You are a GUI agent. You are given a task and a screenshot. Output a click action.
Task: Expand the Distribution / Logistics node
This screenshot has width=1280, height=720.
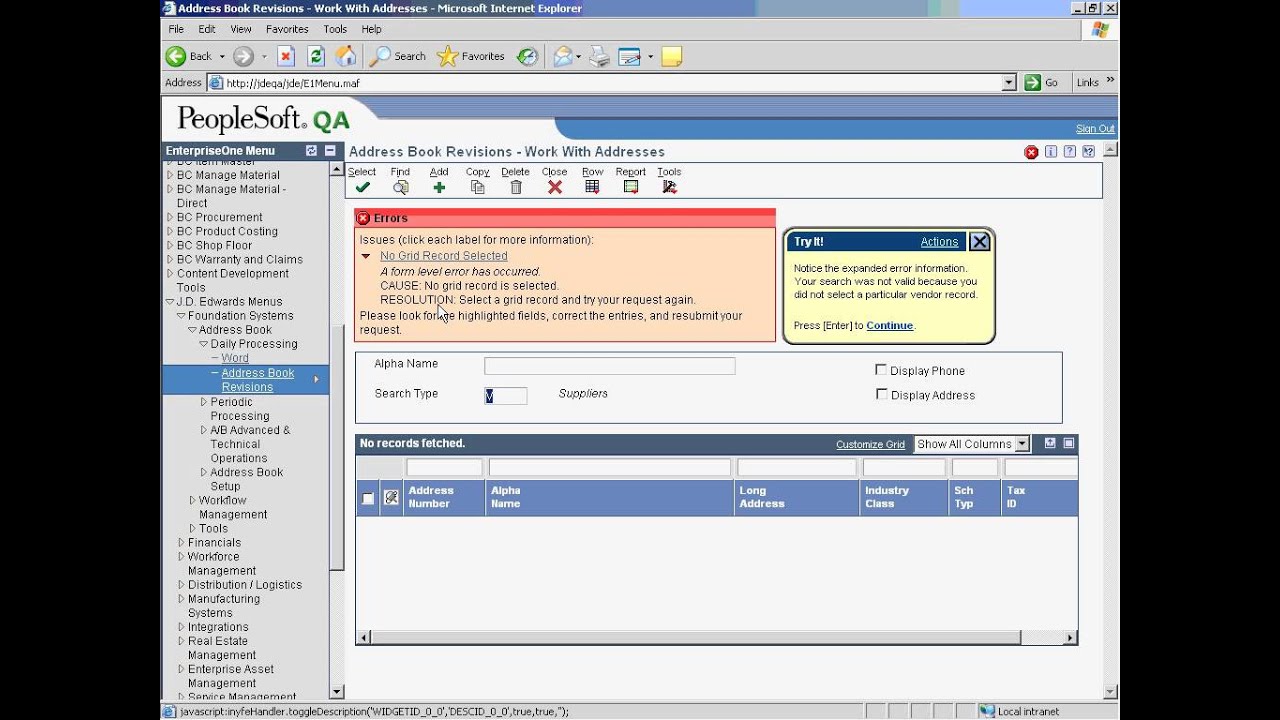coord(181,585)
